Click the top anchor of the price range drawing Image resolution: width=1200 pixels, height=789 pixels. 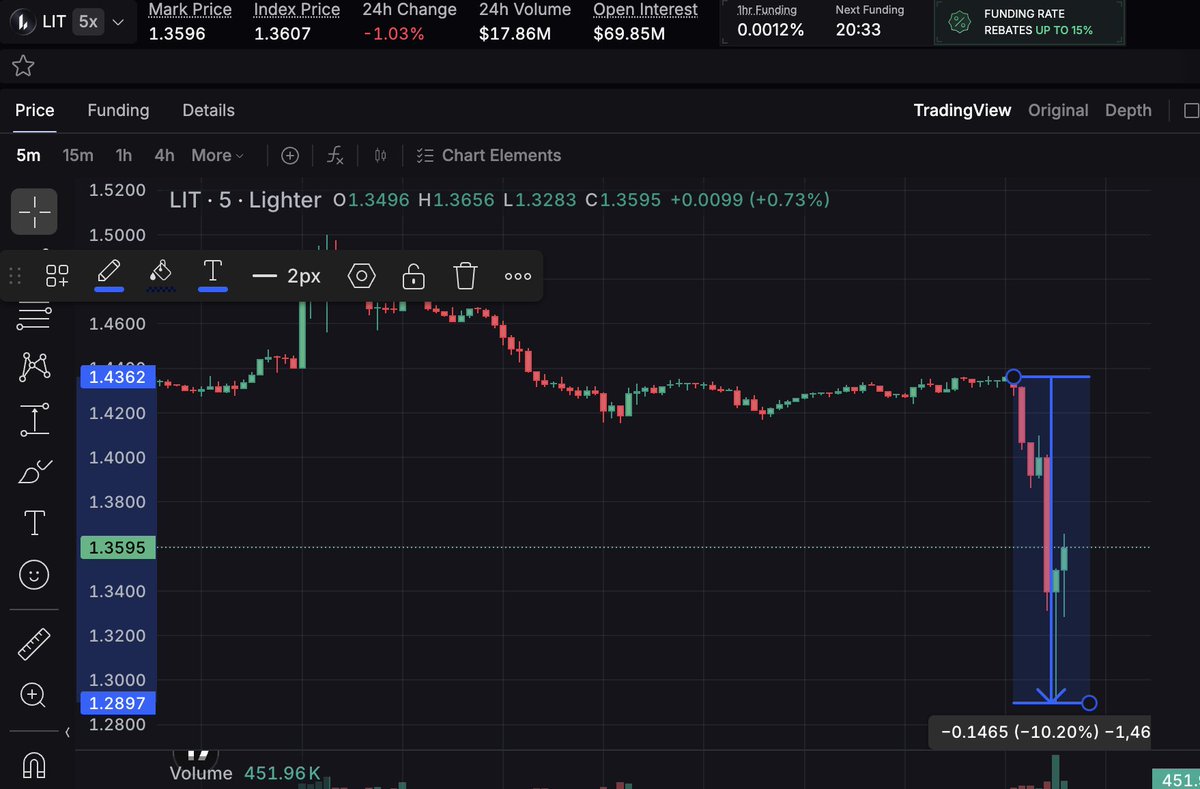coord(1013,377)
